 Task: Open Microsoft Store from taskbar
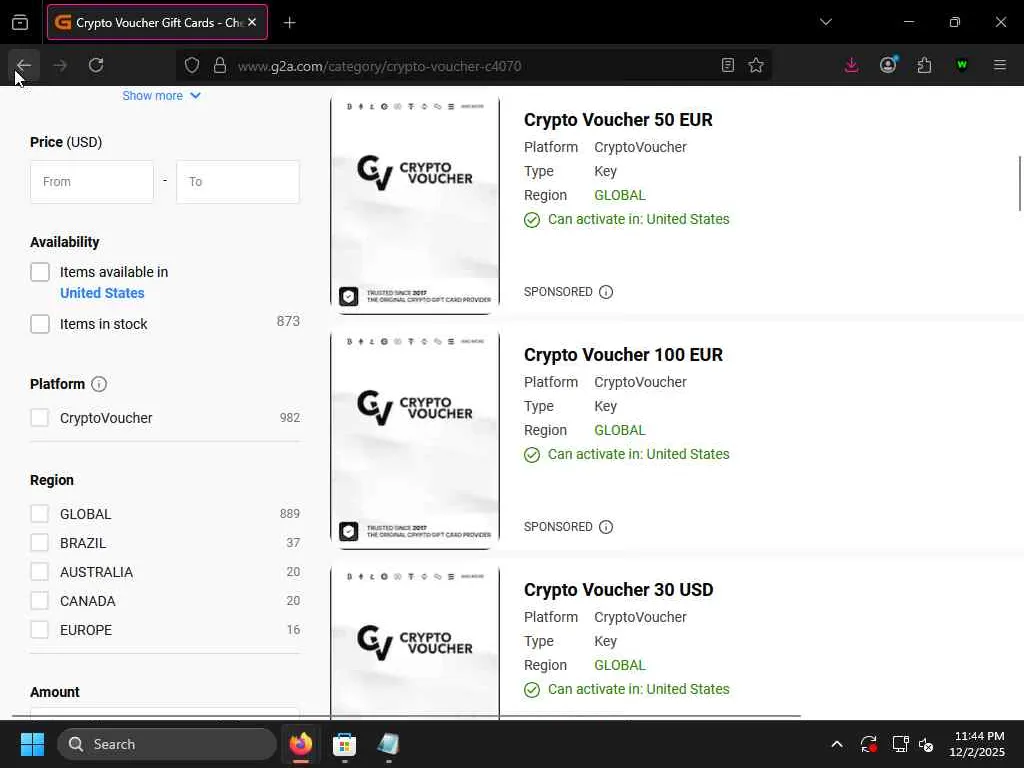[x=344, y=744]
